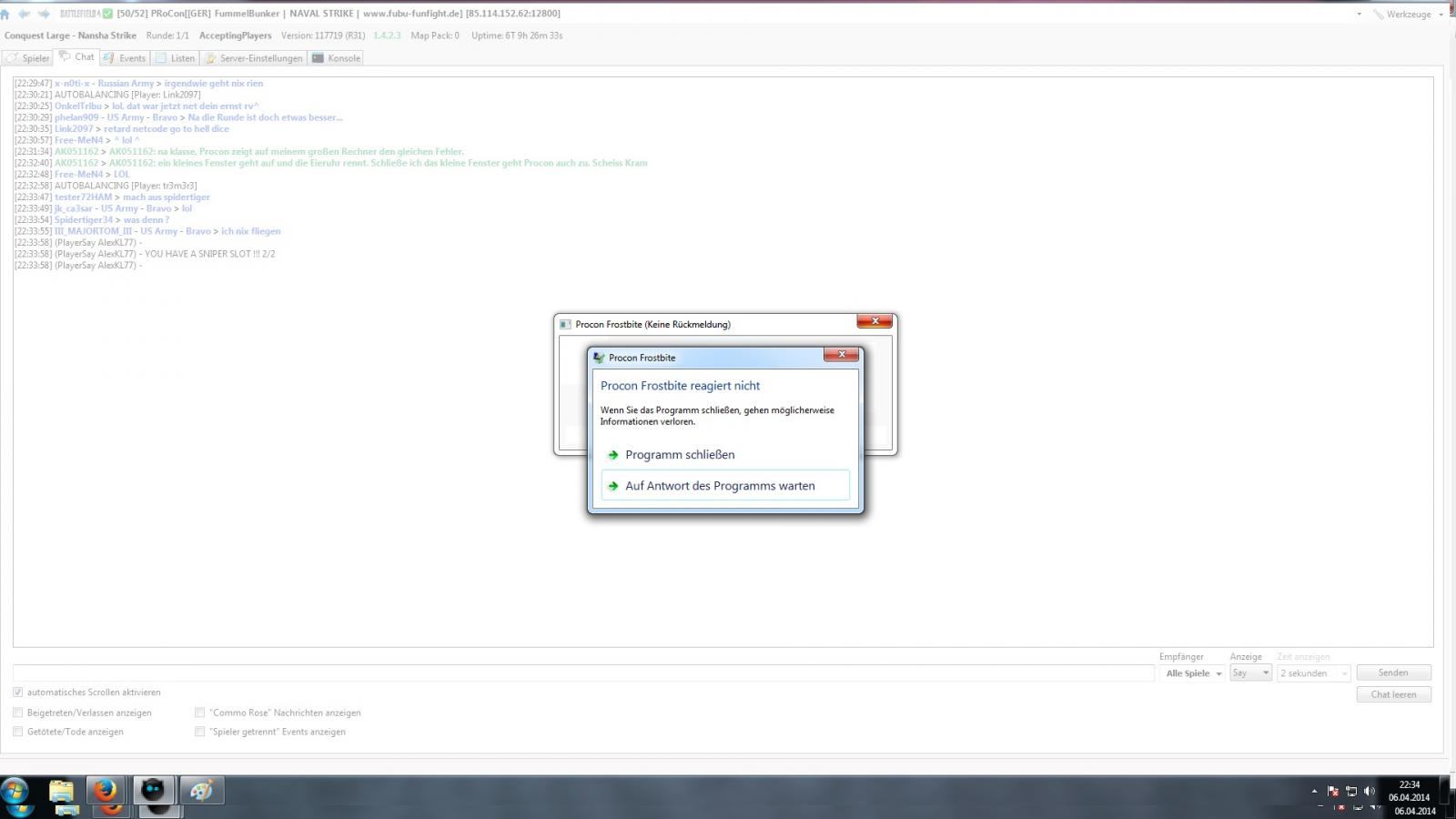Viewport: 1456px width, 819px height.
Task: Click the forward arrow navigation icon
Action: pos(44,14)
